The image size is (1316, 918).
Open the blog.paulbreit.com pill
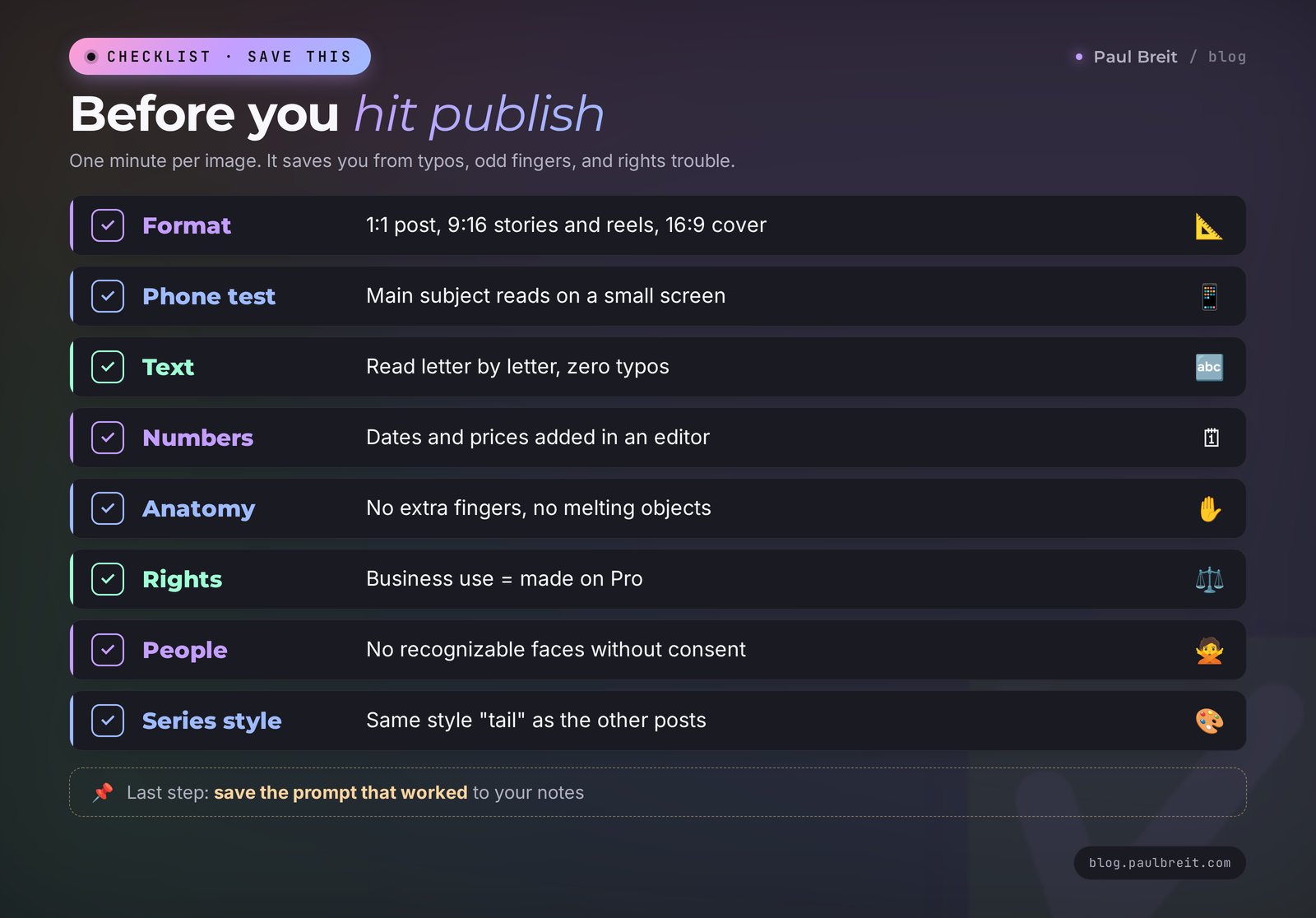click(x=1160, y=863)
